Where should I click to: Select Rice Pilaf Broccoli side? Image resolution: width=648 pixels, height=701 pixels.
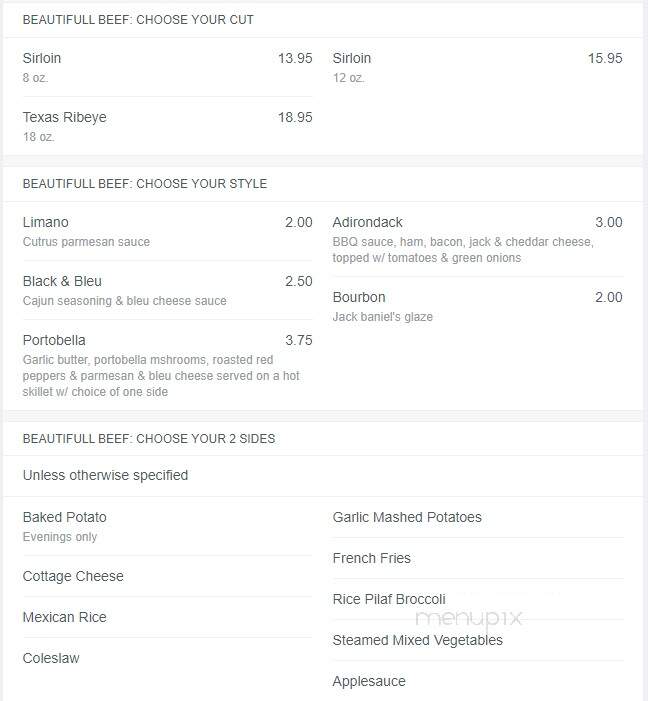pos(477,600)
